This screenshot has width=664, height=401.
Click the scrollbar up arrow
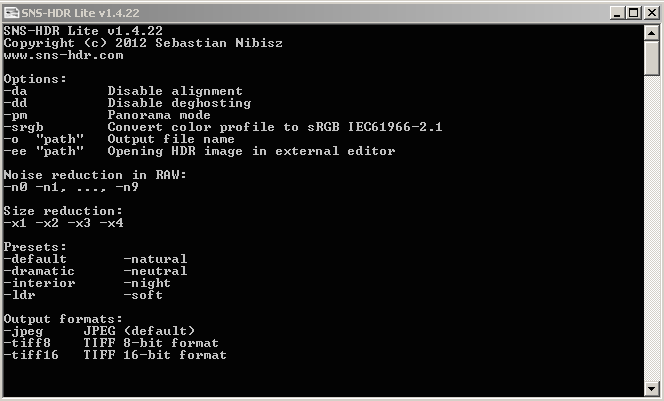pos(651,33)
